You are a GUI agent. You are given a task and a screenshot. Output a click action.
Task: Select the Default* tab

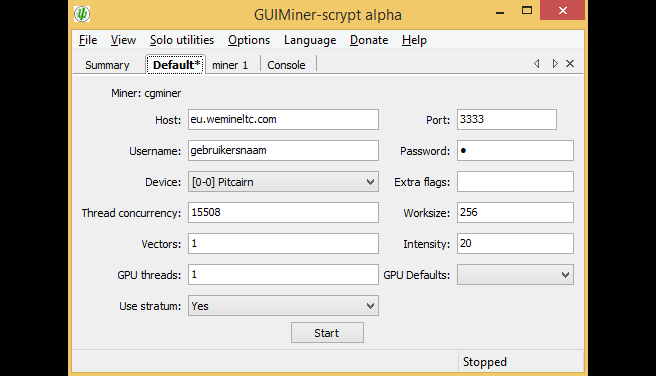coord(176,65)
